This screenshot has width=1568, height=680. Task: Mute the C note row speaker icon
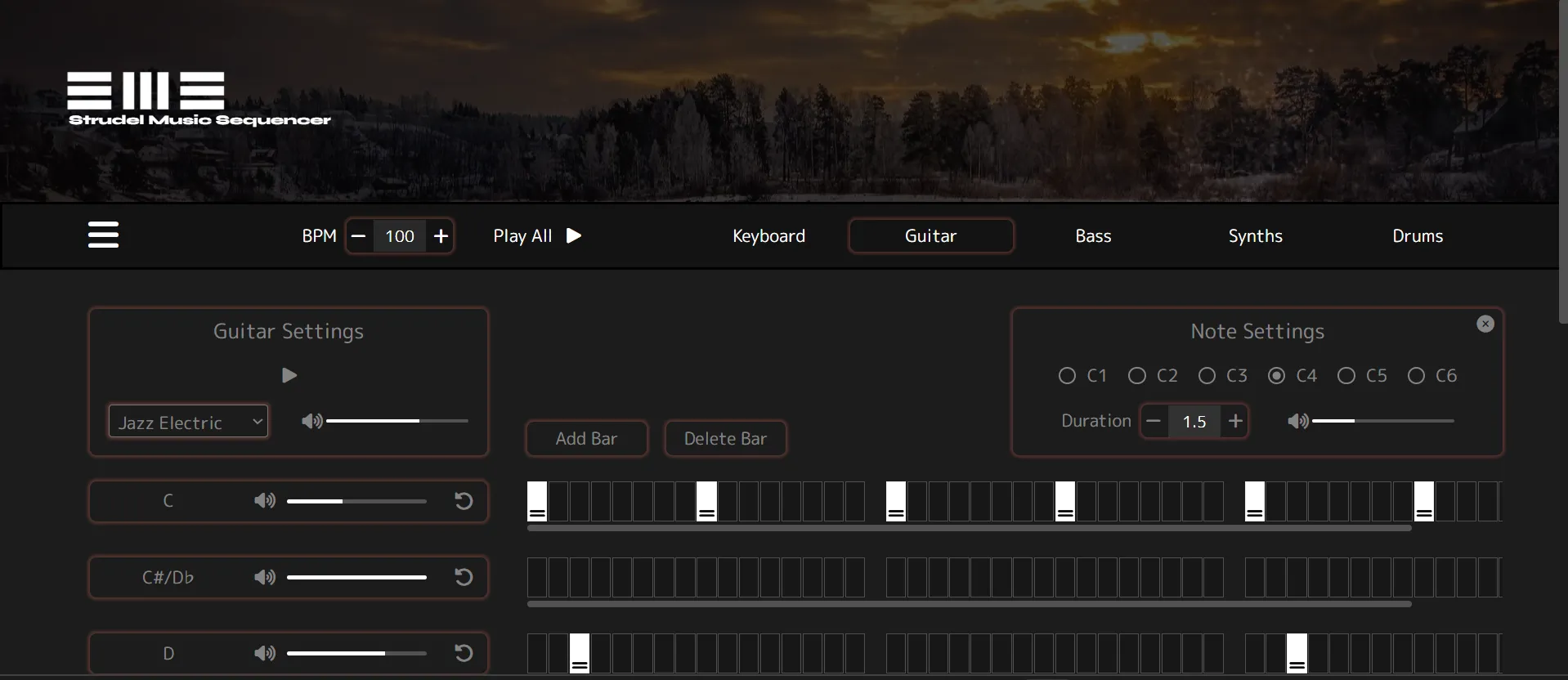click(x=265, y=500)
